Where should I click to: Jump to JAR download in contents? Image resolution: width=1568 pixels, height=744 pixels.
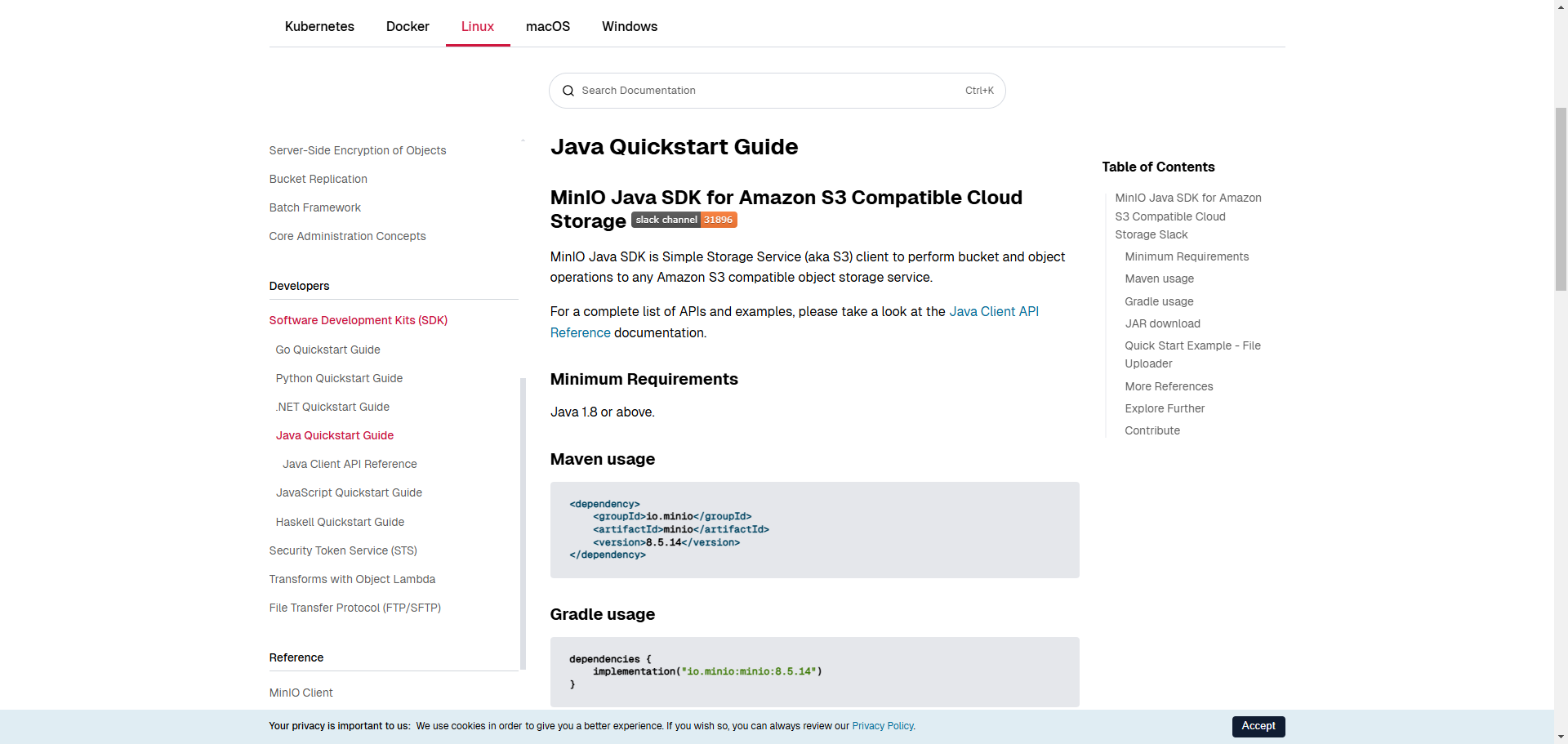pyautogui.click(x=1162, y=323)
